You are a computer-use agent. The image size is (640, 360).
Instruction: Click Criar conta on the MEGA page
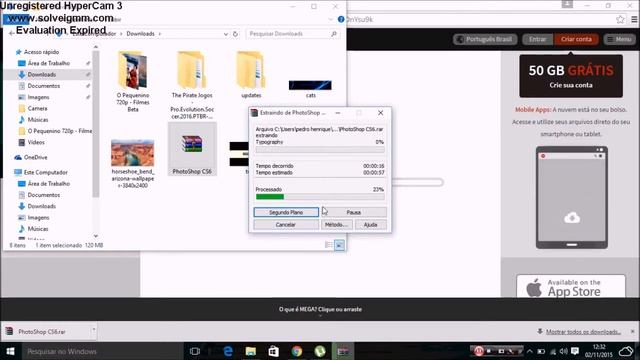pos(576,39)
